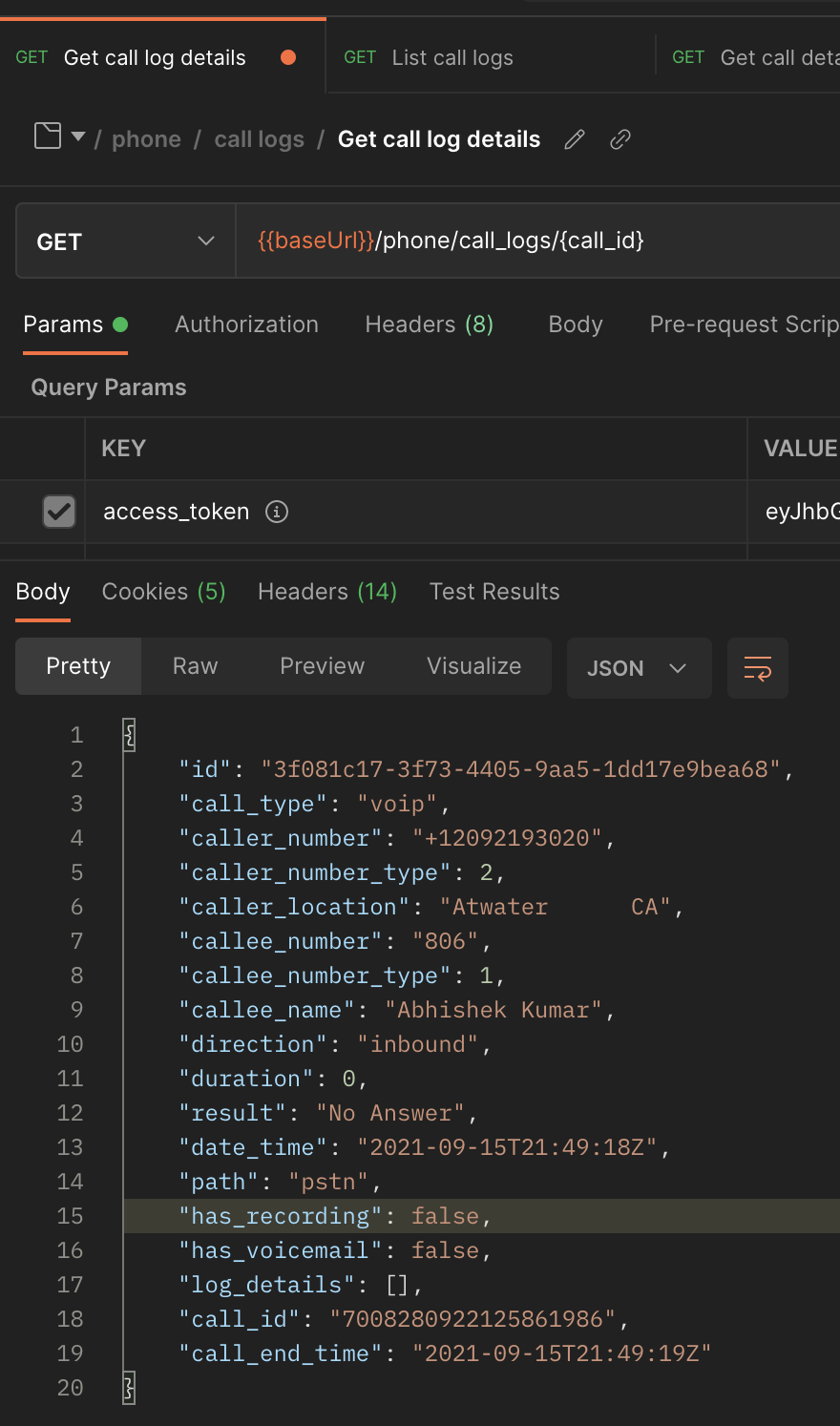Open the GET method dropdown
840x1426 pixels.
[125, 241]
